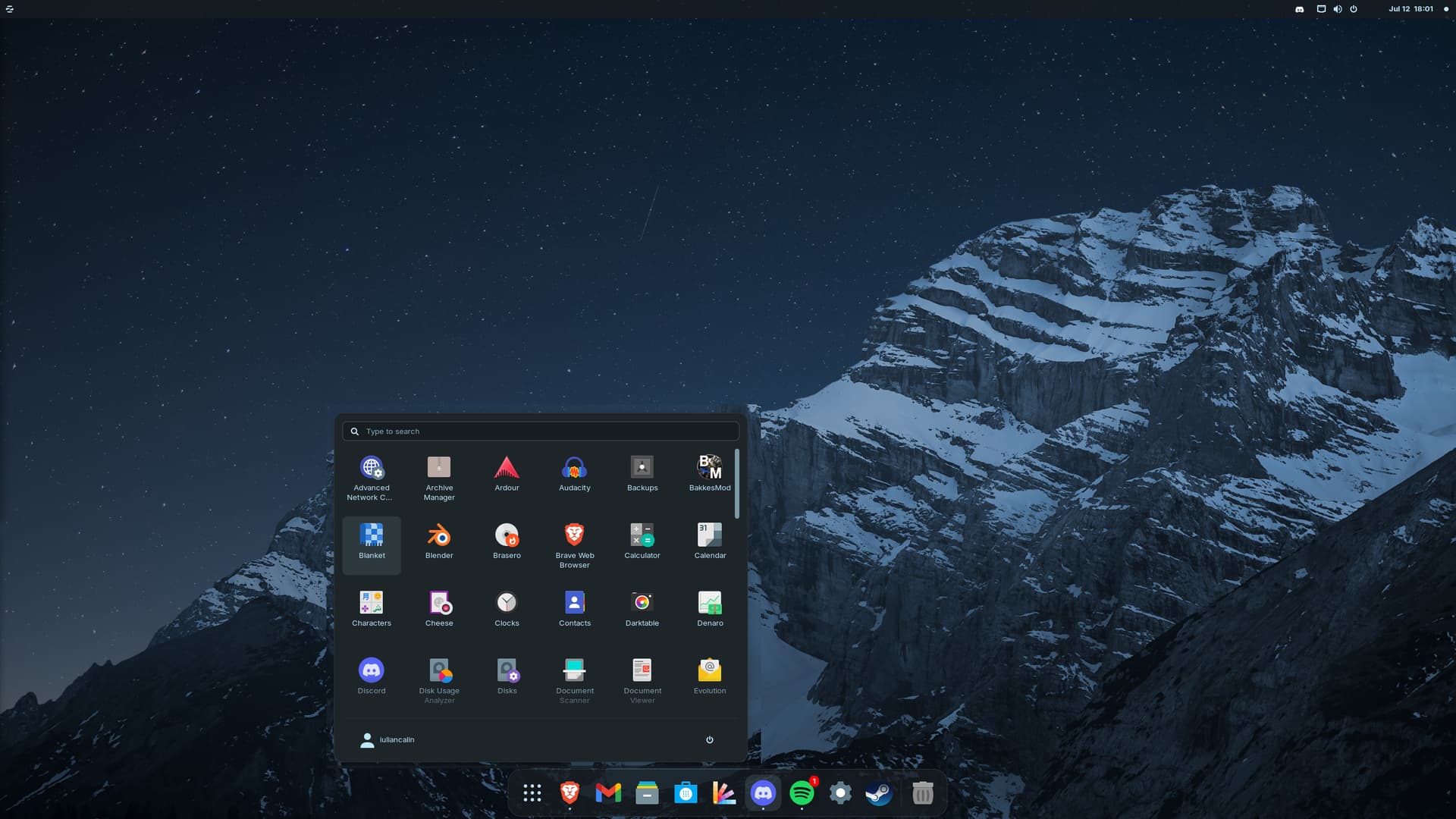Open Spotify from the dock

point(802,793)
